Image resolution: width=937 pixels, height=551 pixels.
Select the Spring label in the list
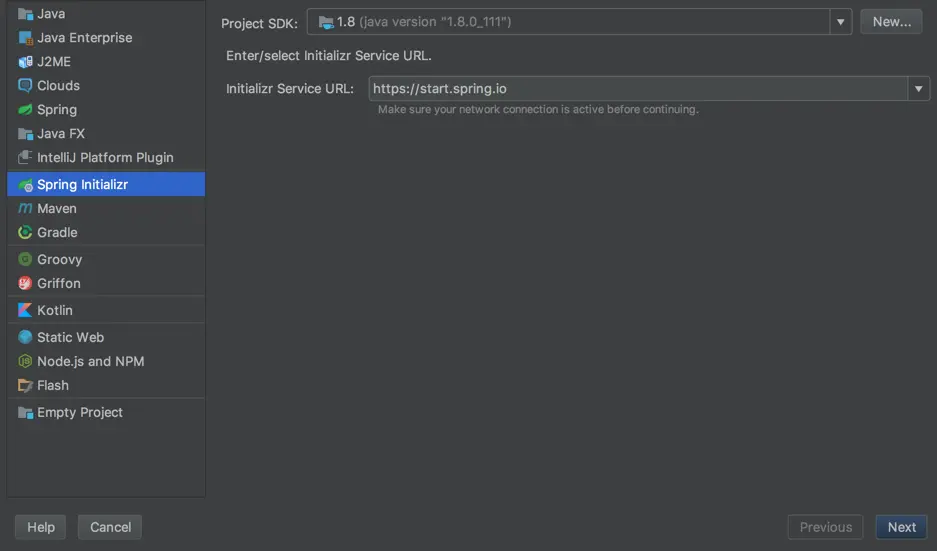(57, 110)
